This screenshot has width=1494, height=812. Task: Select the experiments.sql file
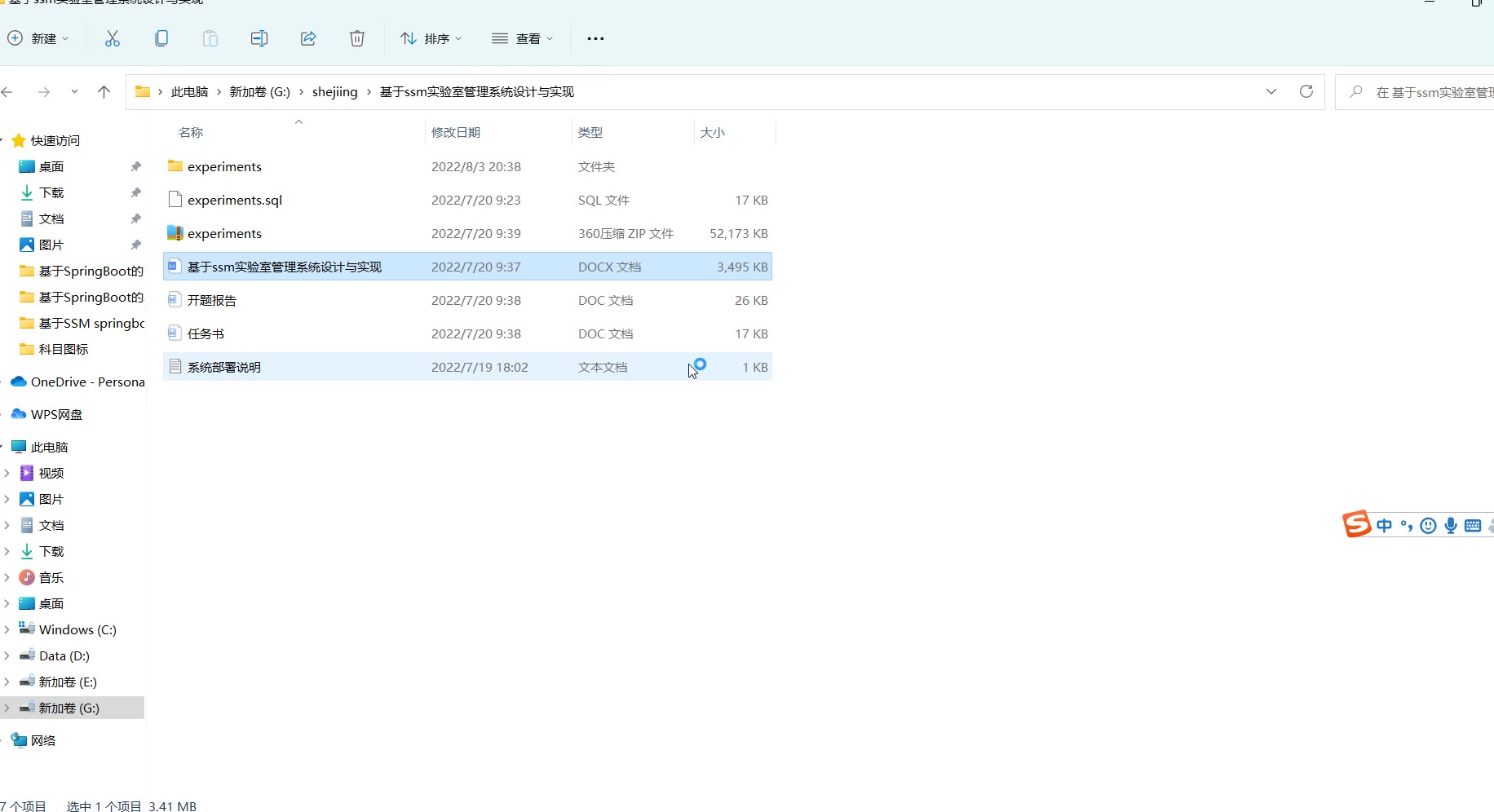point(235,200)
